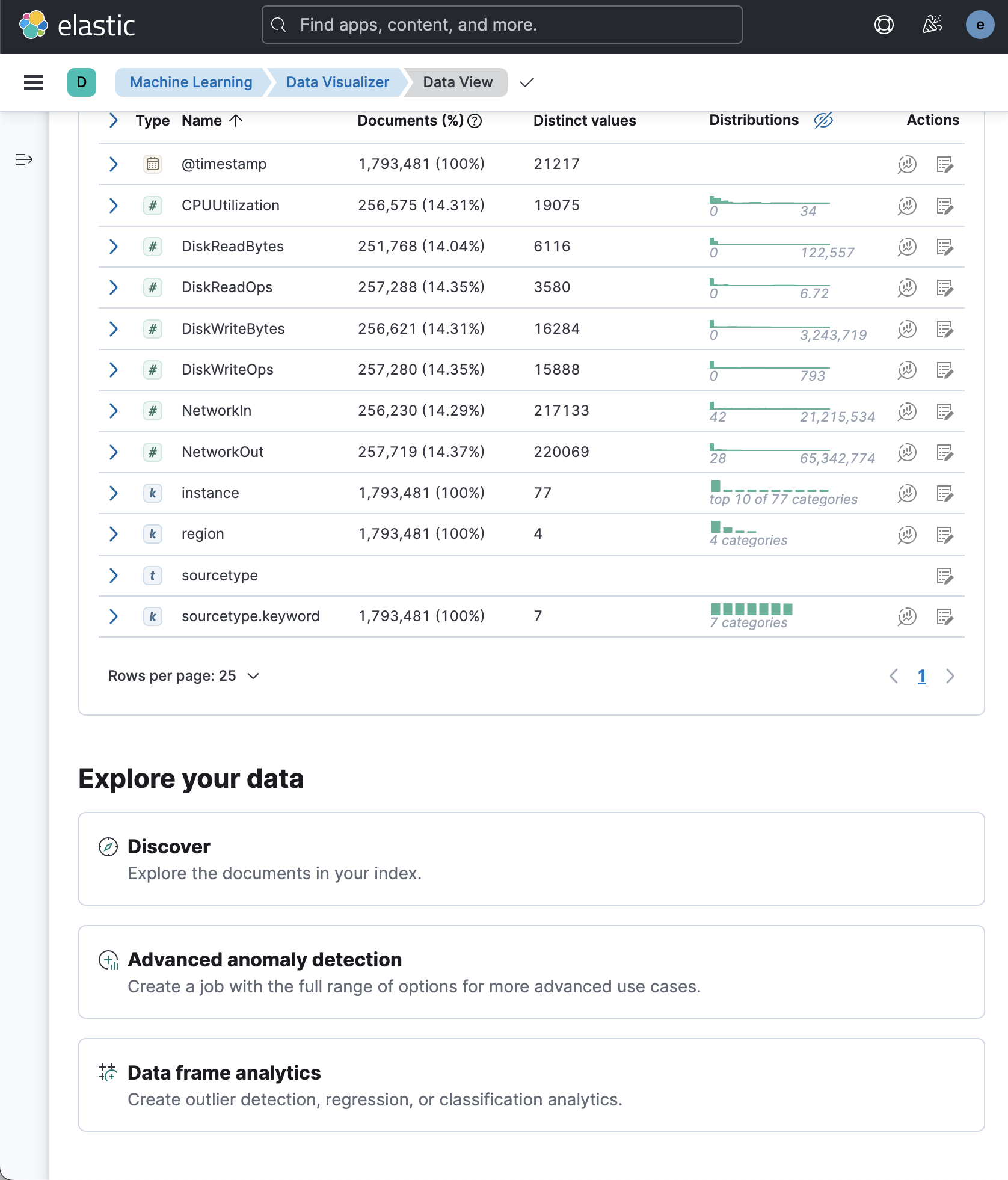The width and height of the screenshot is (1008, 1180).
Task: Open the Elastic home logo
Action: tap(77, 25)
